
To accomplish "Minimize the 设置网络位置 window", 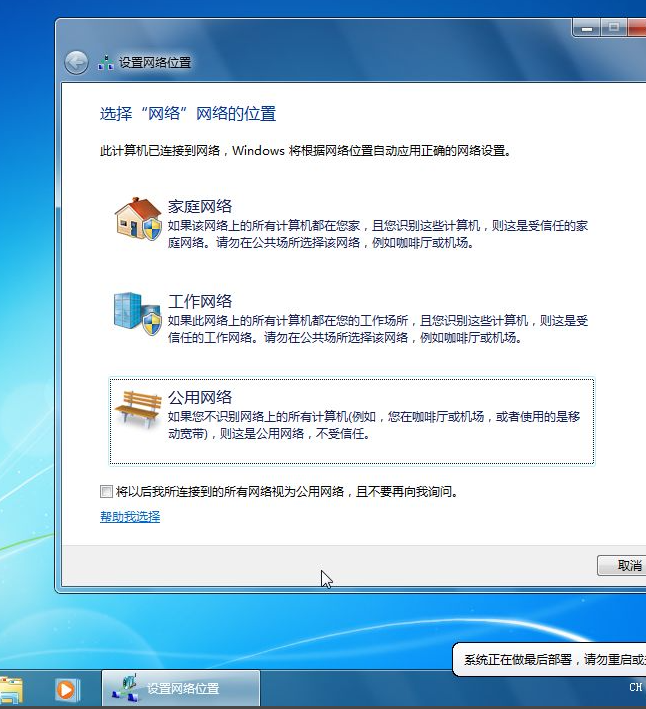I will click(586, 28).
